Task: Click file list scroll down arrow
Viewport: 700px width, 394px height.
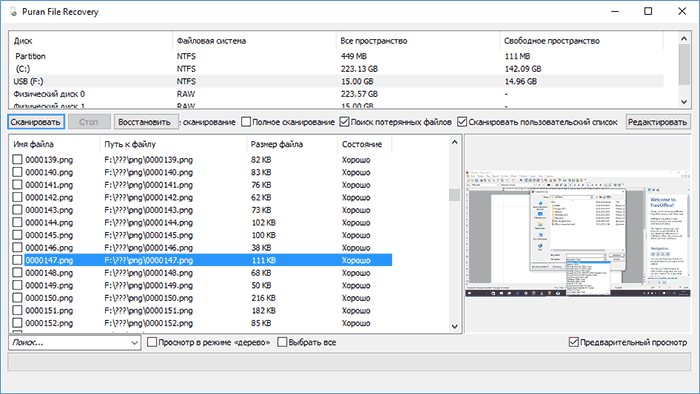Action: pos(454,327)
